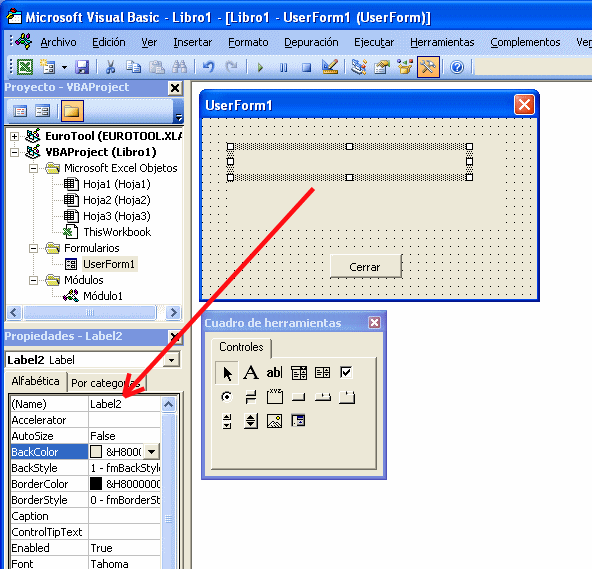Click the Caption property value field
The image size is (592, 569).
pyautogui.click(x=125, y=516)
